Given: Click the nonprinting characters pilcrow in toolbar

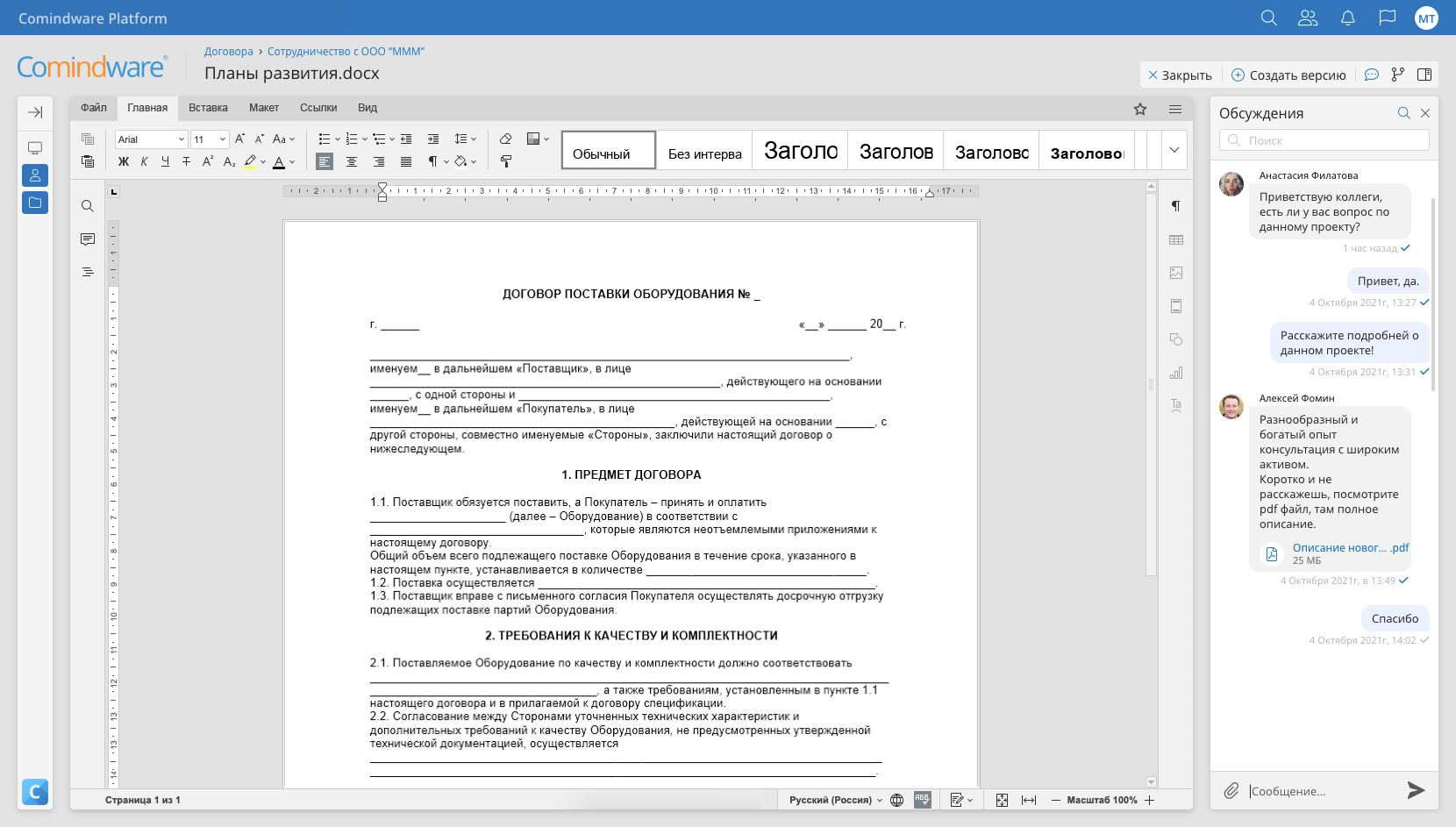Looking at the screenshot, I should click(433, 161).
